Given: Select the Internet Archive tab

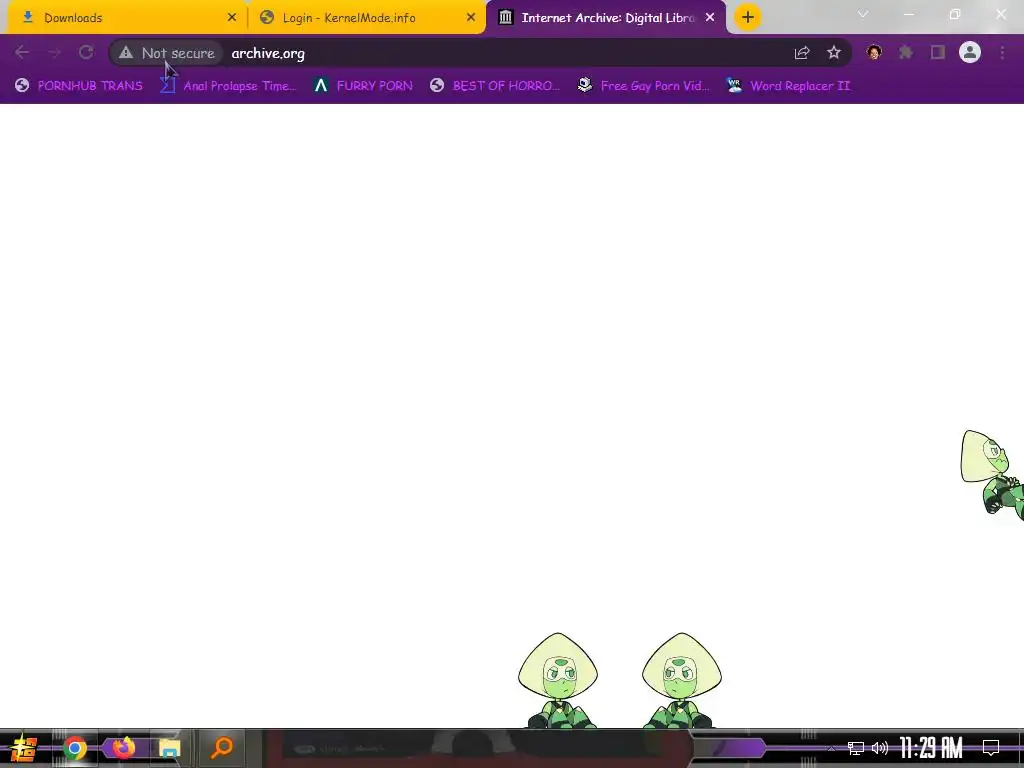Looking at the screenshot, I should tap(606, 18).
